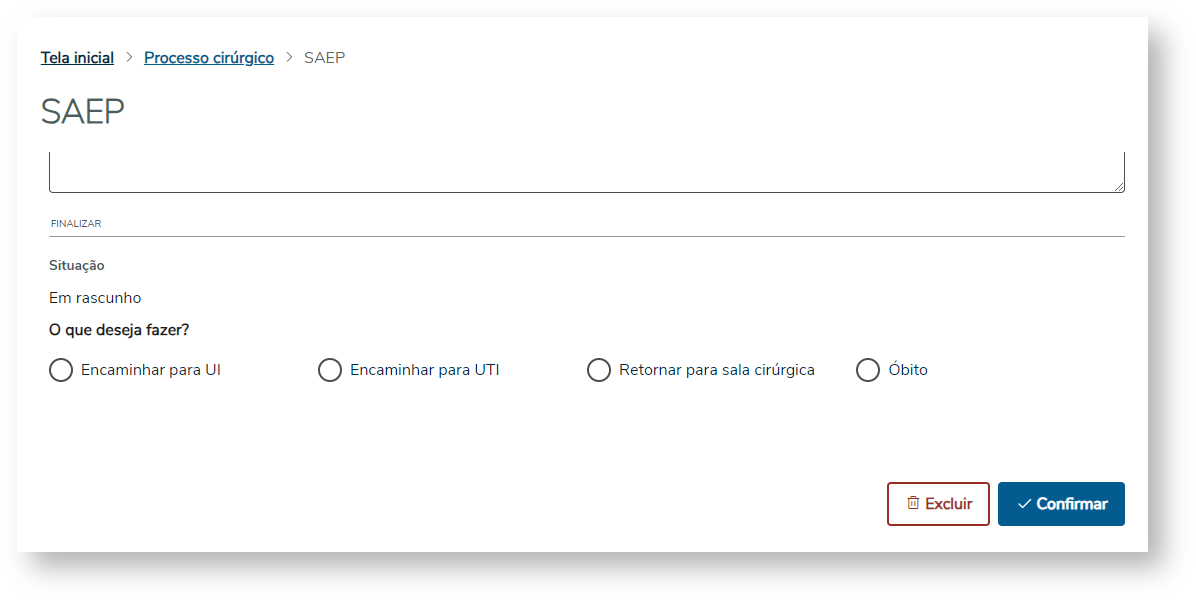Image resolution: width=1196 pixels, height=600 pixels.
Task: Click the checkmark icon in the Confirmar button
Action: click(1024, 504)
